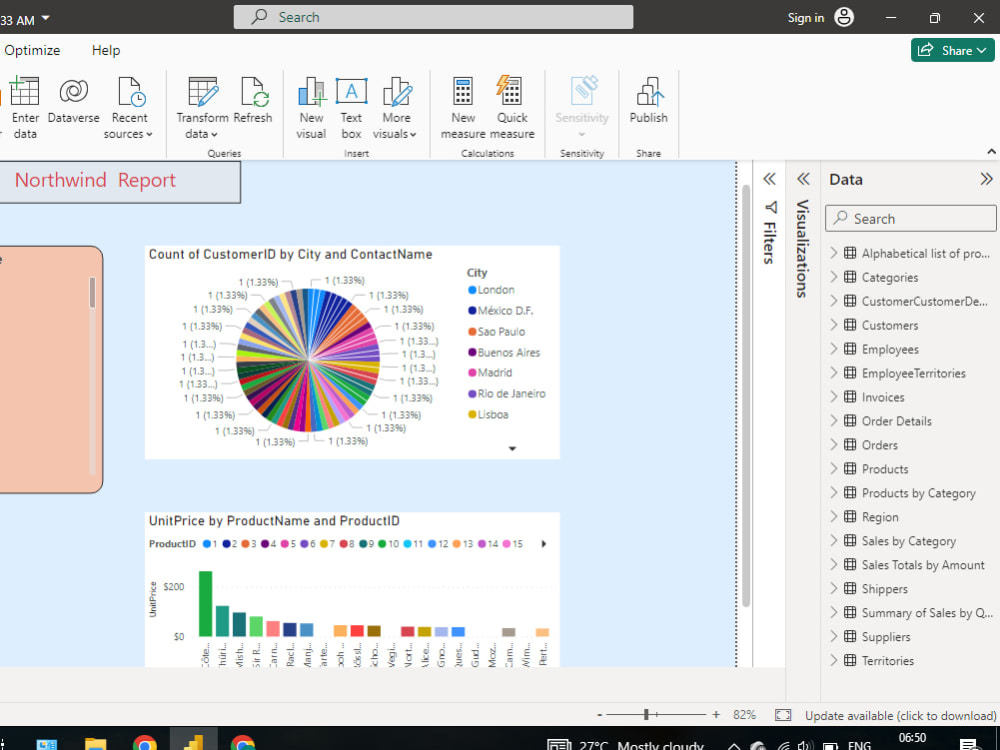Open Transform data editor

tap(202, 108)
